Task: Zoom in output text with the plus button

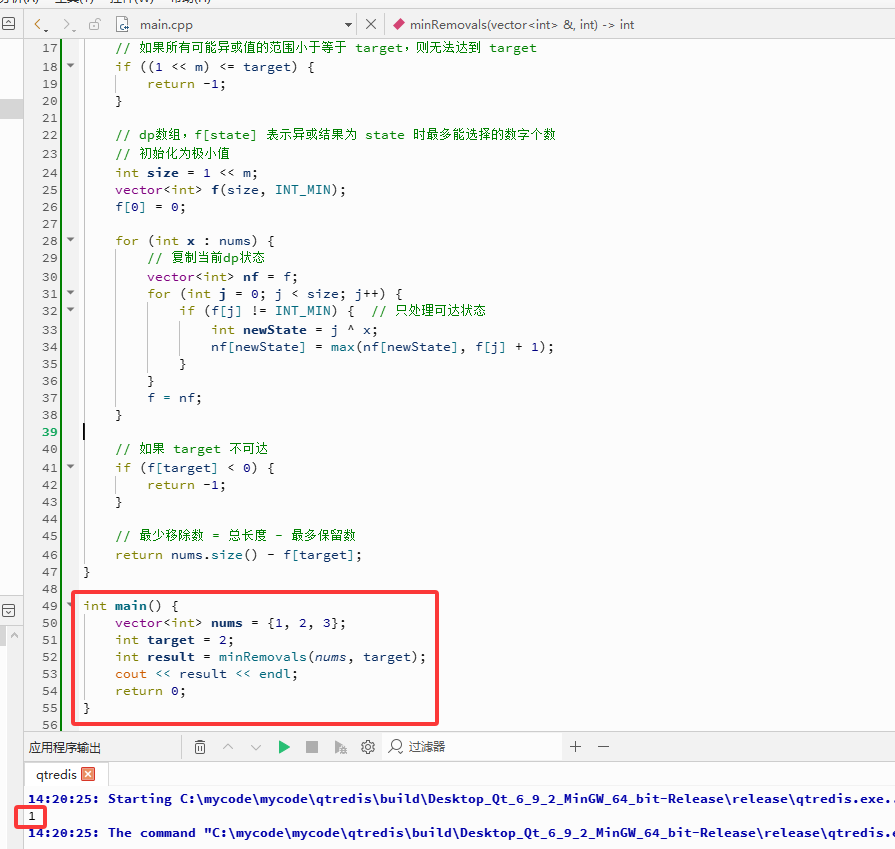Action: pos(575,746)
